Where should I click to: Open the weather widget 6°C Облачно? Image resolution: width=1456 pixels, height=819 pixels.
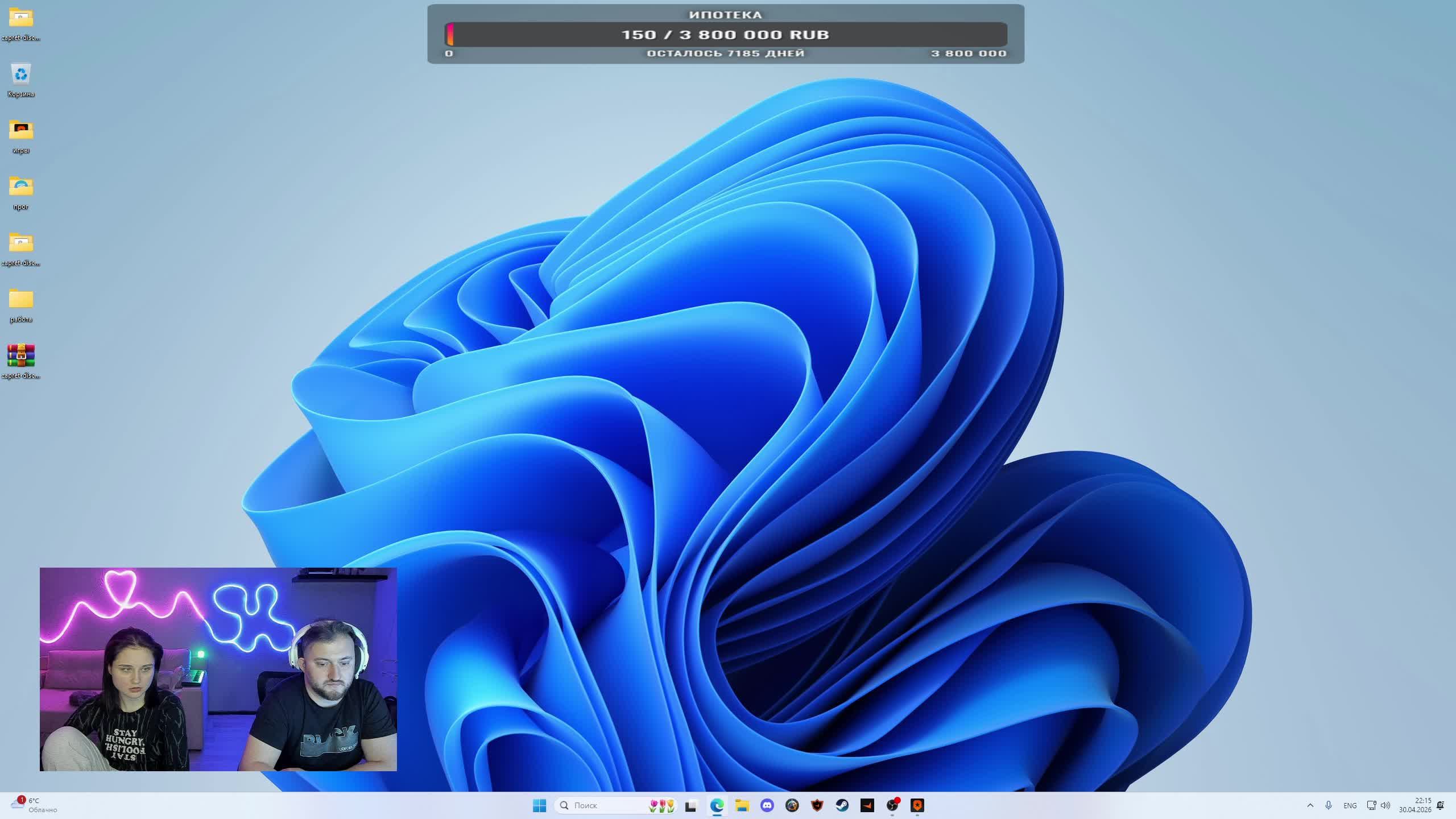click(34, 805)
